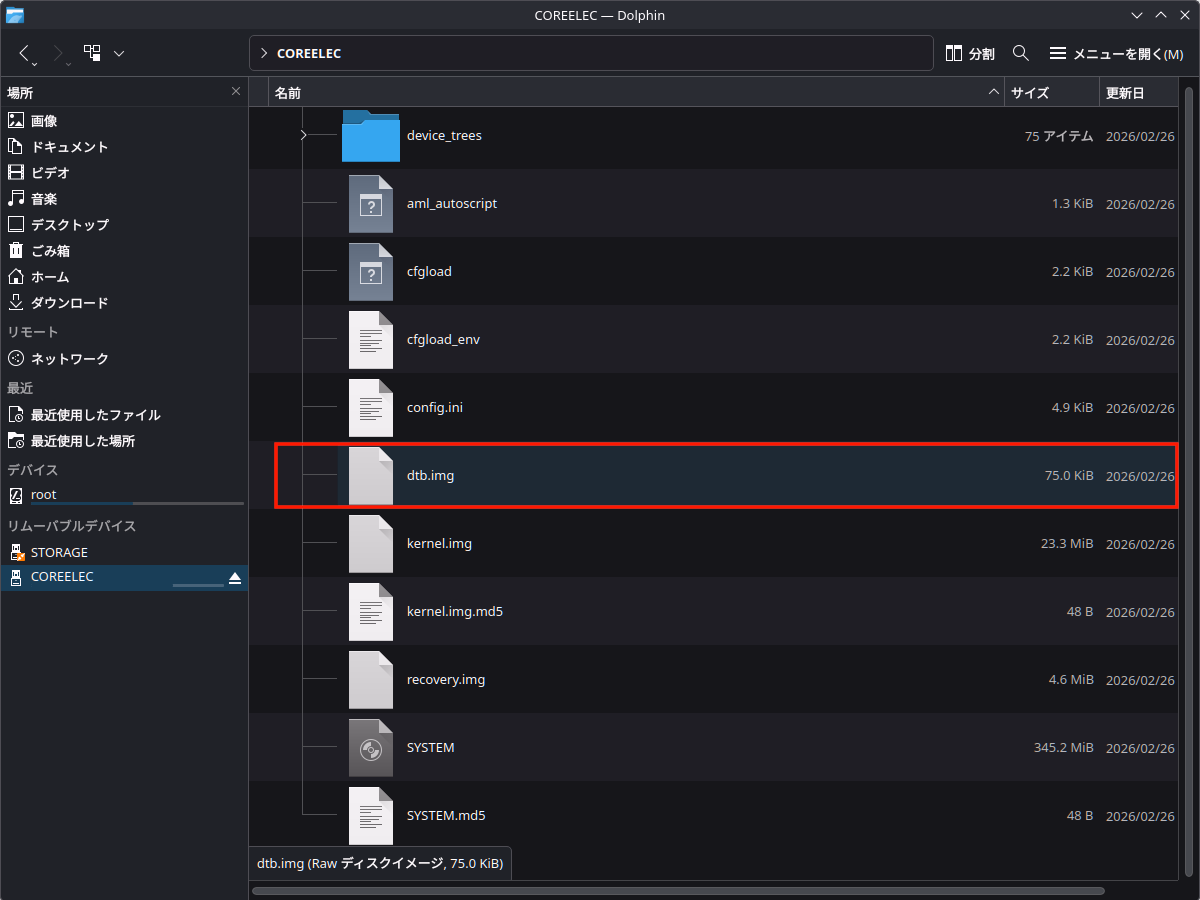Click the recovery.img file name
Screen dimensions: 1200x900
pos(446,679)
